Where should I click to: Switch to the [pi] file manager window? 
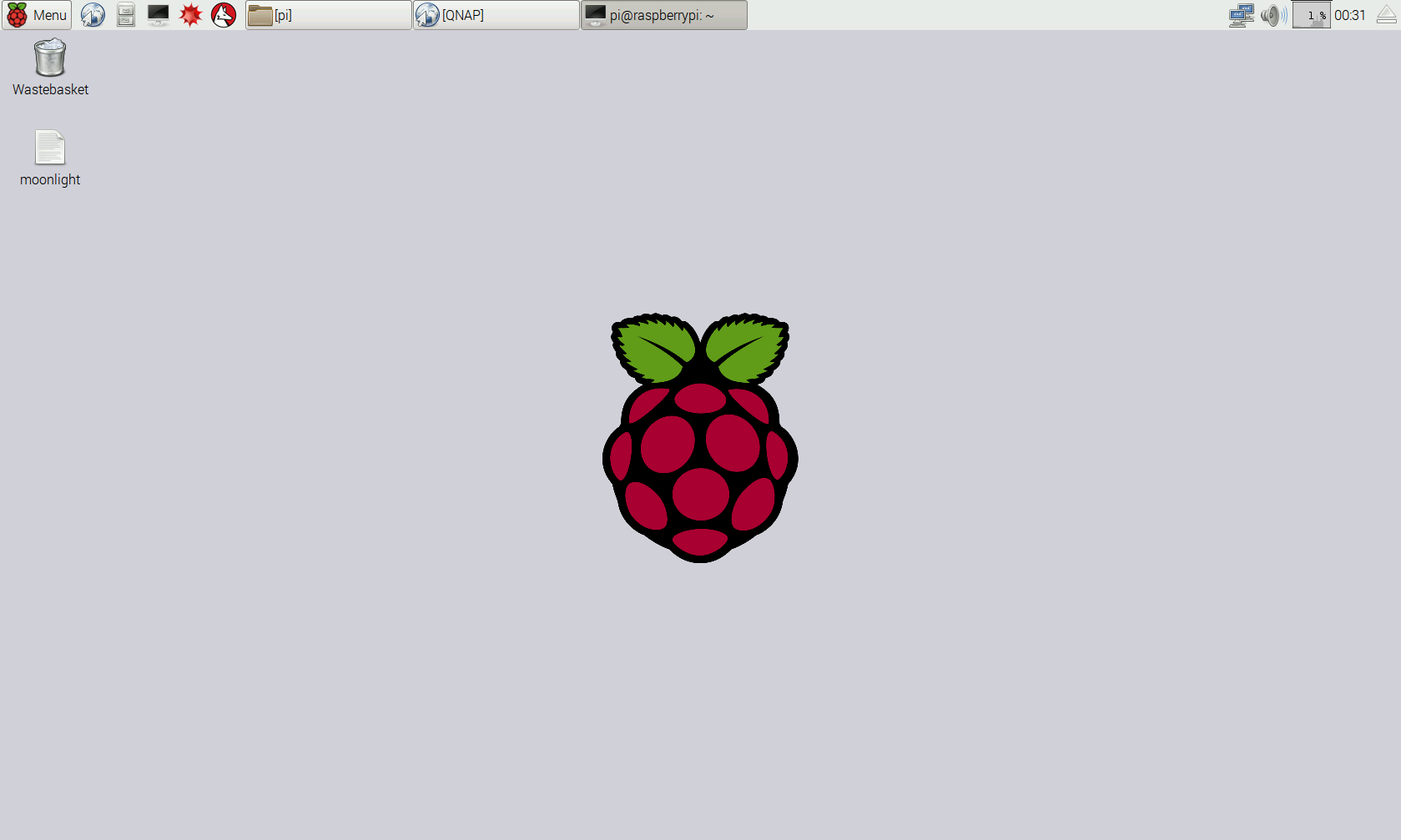(328, 14)
